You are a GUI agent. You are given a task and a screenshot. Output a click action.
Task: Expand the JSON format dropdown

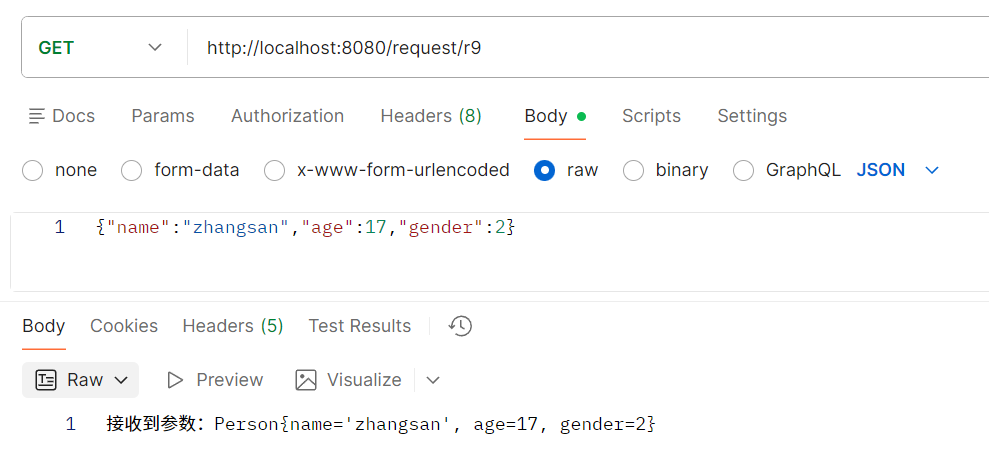click(x=932, y=171)
